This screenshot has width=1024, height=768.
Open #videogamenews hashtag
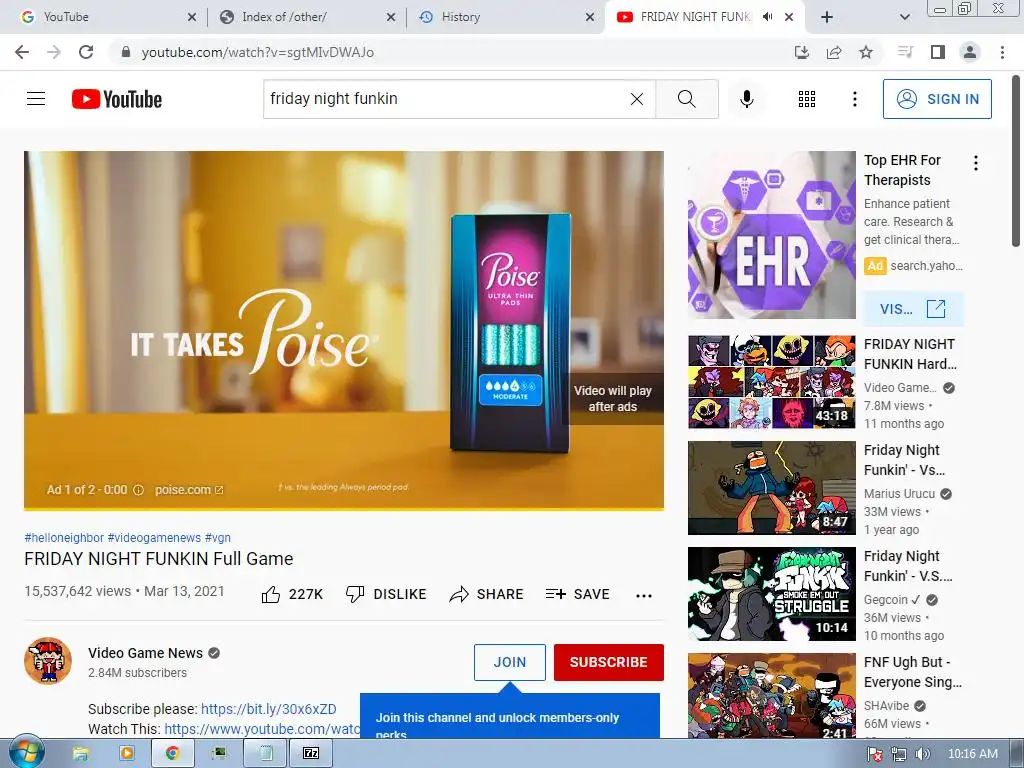(154, 537)
